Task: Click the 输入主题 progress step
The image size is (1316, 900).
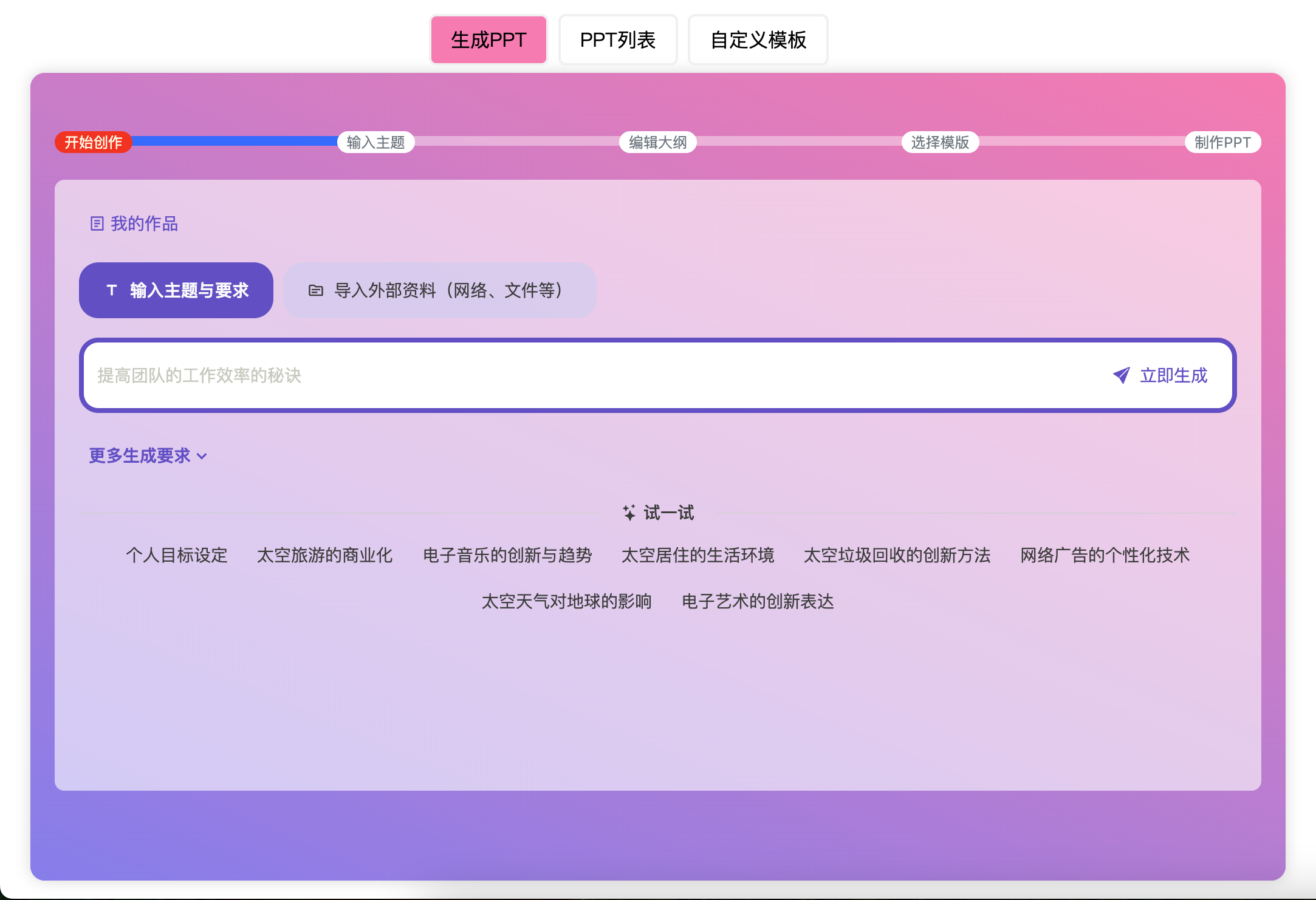Action: pyautogui.click(x=375, y=142)
